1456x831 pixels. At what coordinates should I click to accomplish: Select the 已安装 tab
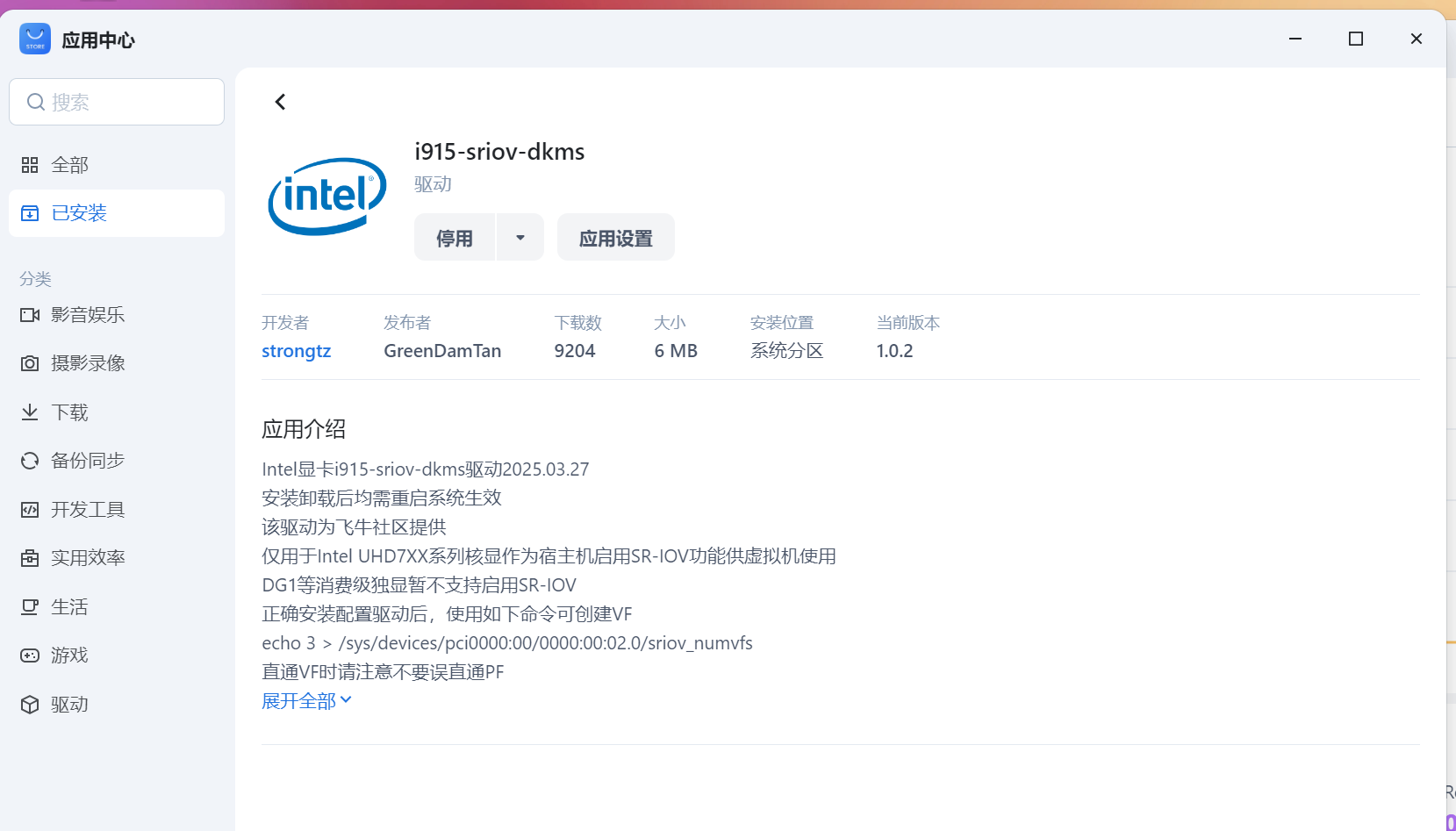pos(117,213)
